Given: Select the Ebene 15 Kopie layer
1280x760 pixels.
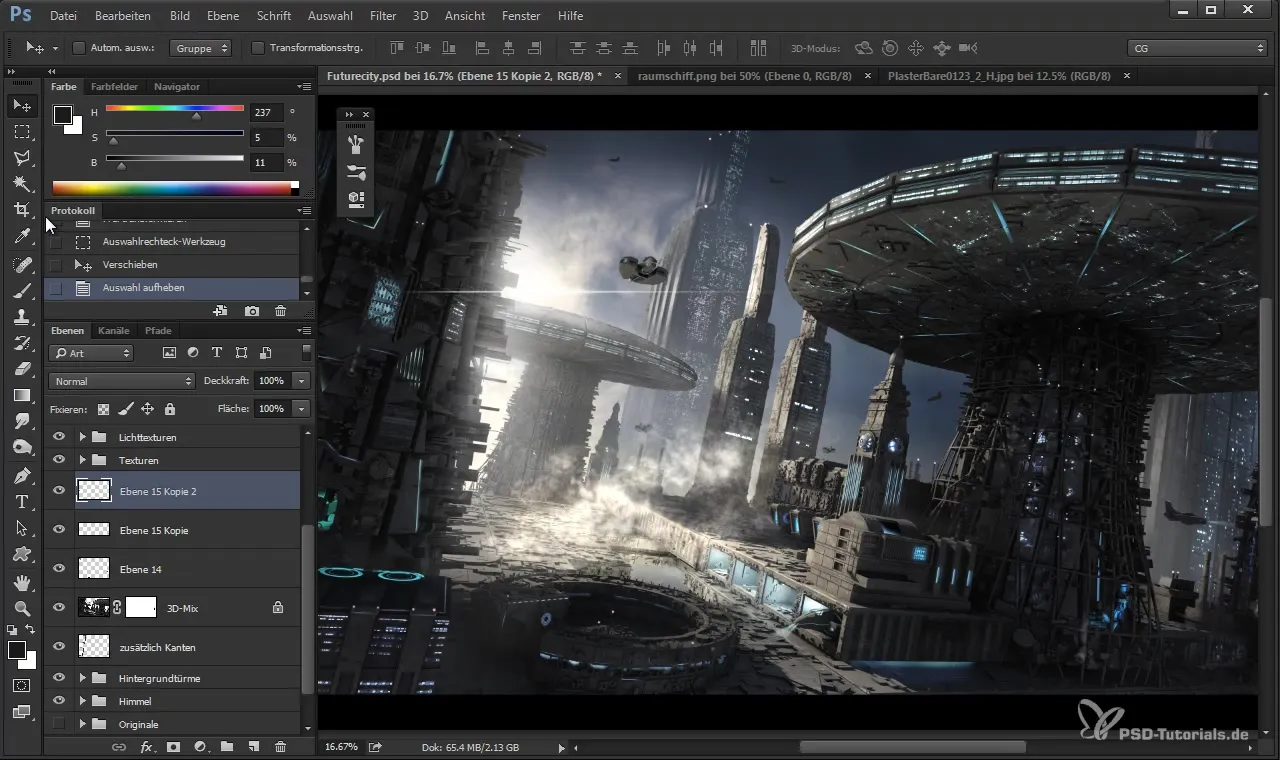Looking at the screenshot, I should coord(154,530).
